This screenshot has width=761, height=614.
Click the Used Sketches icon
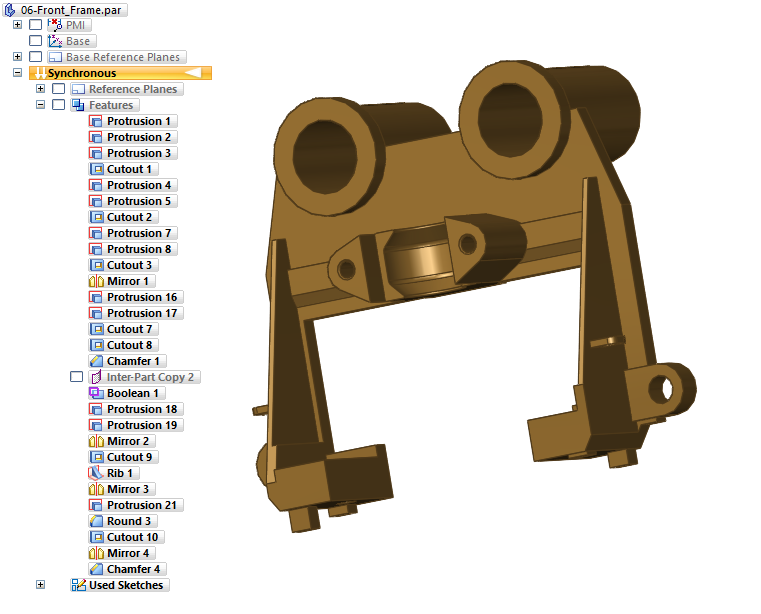tap(78, 585)
